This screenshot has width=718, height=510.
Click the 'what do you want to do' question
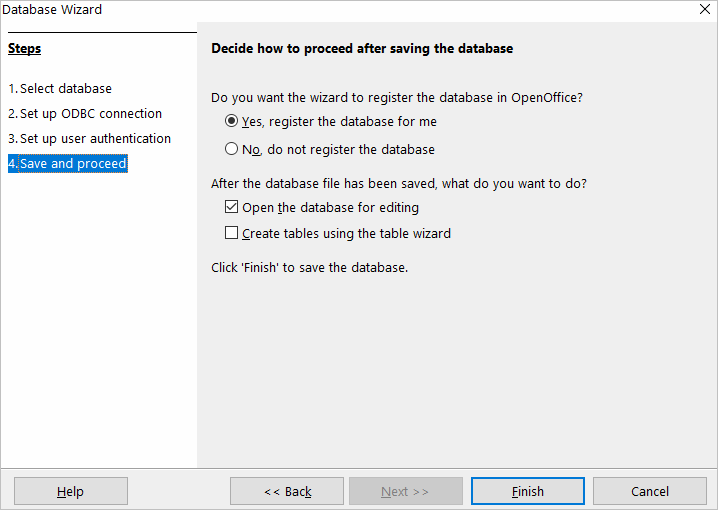[399, 184]
